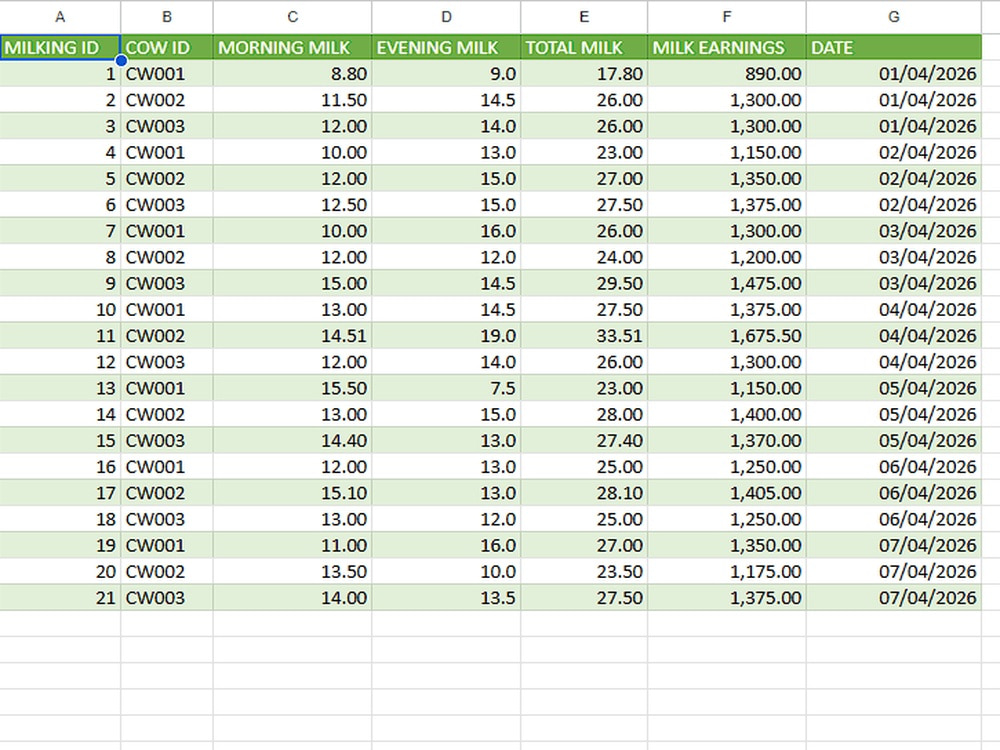Screen dimensions: 1000x750
Task: Select morning milk value 11.50
Action: [292, 100]
